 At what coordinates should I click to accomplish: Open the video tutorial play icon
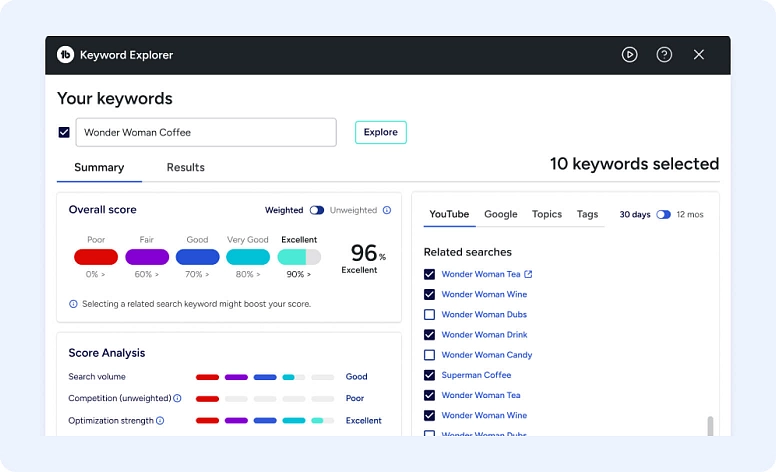pyautogui.click(x=630, y=54)
